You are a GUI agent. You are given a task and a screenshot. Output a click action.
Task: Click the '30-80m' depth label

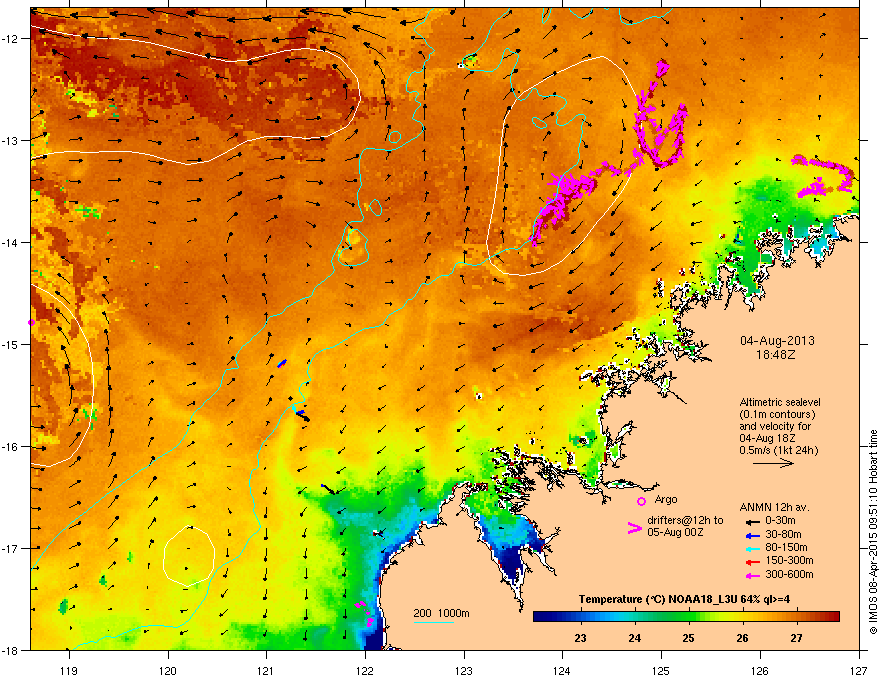(x=783, y=535)
